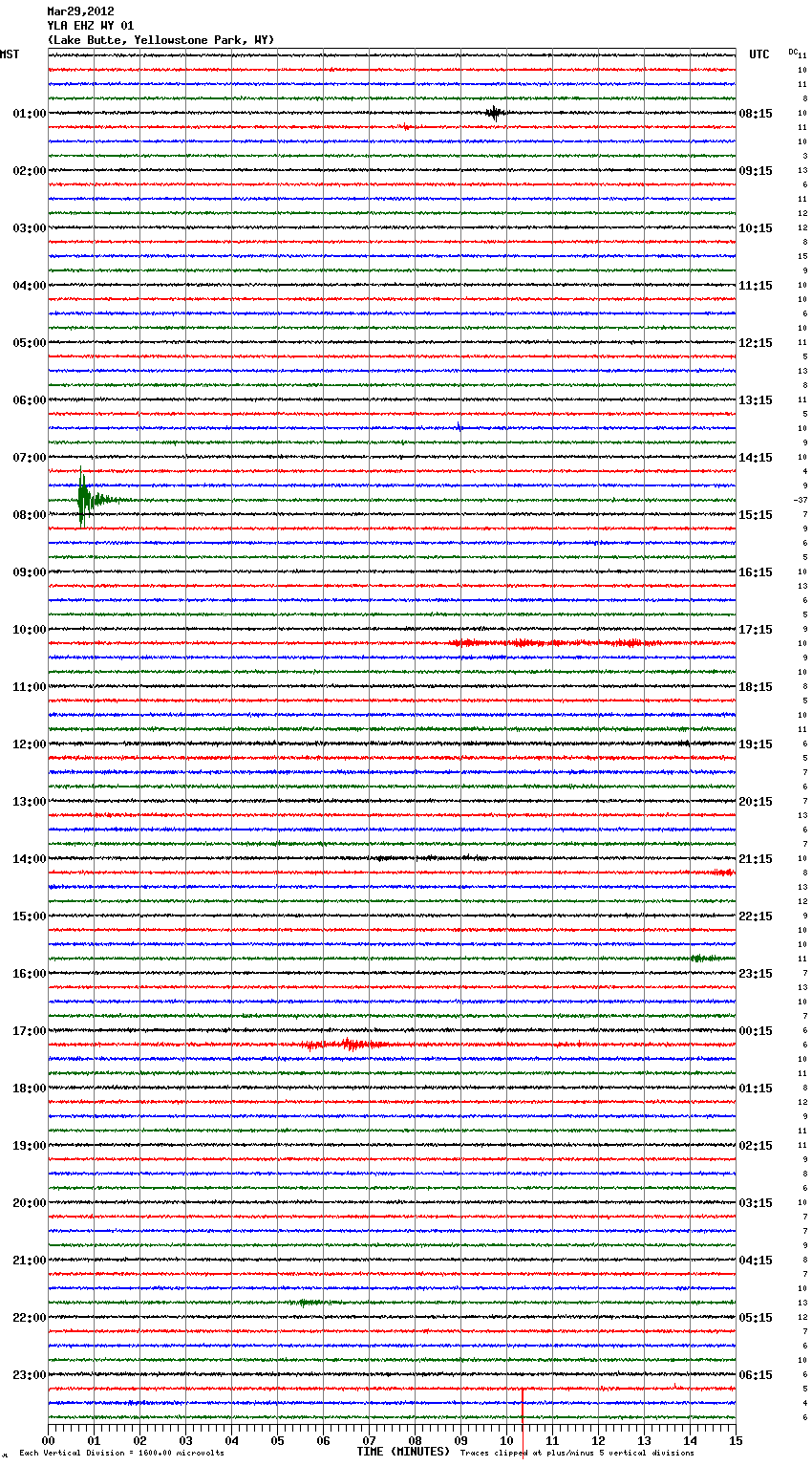Click the 06:15 UTC time label
The width and height of the screenshot is (812, 1466).
point(756,1375)
